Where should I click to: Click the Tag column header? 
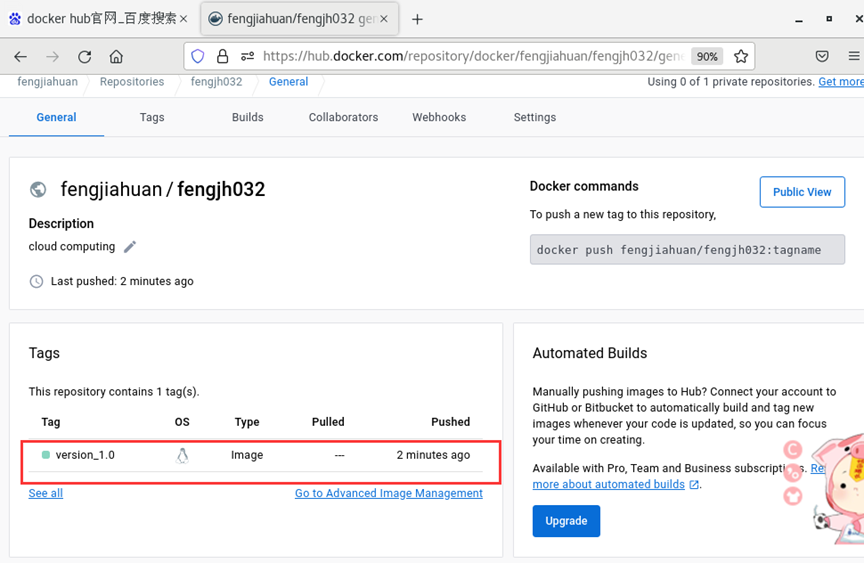(51, 422)
